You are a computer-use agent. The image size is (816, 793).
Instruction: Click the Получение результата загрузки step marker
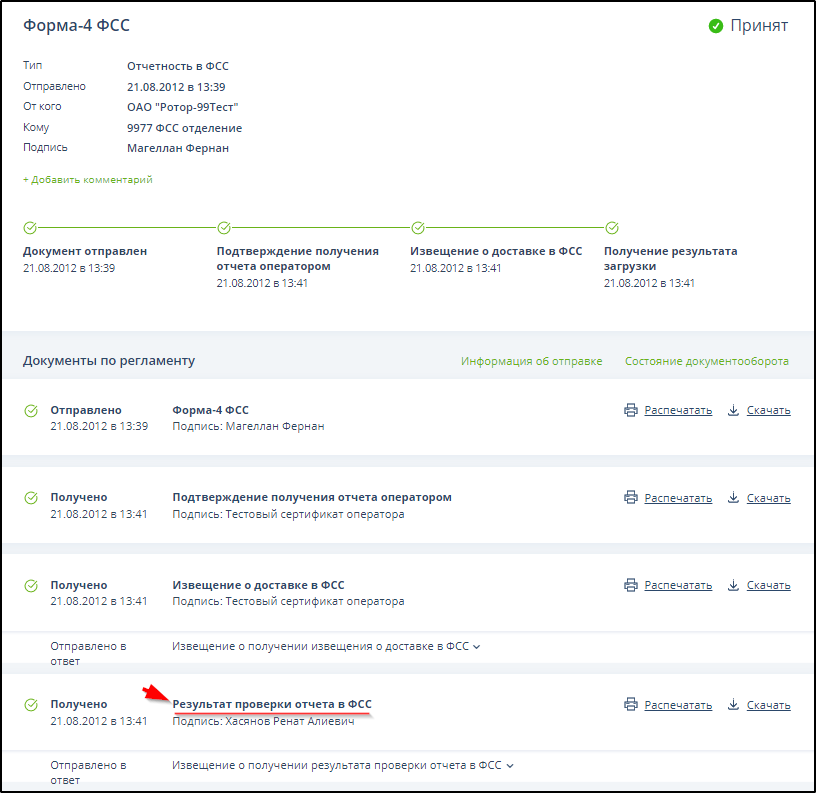click(612, 227)
